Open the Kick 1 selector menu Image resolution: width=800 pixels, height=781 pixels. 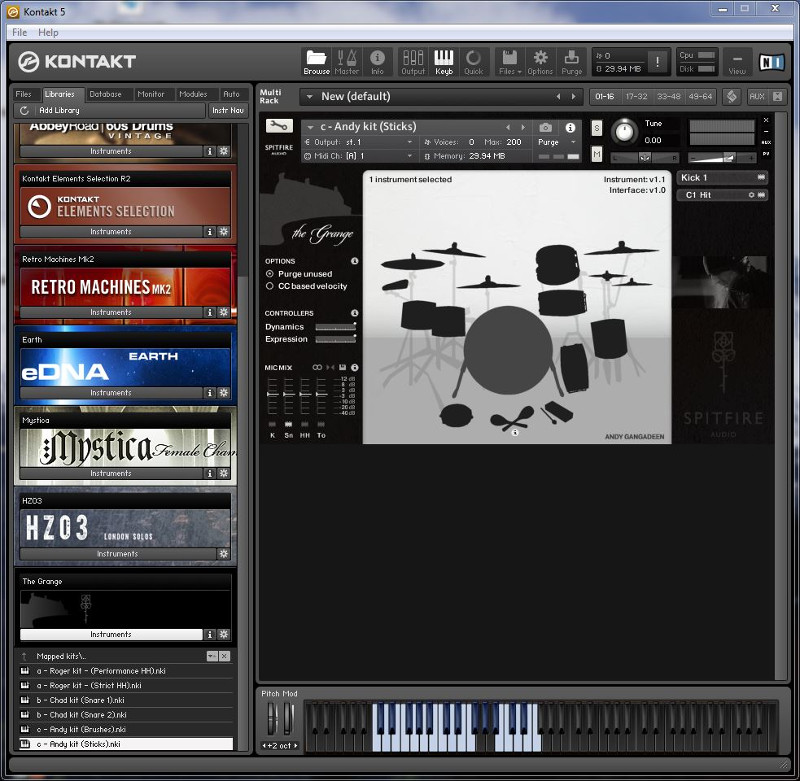722,178
